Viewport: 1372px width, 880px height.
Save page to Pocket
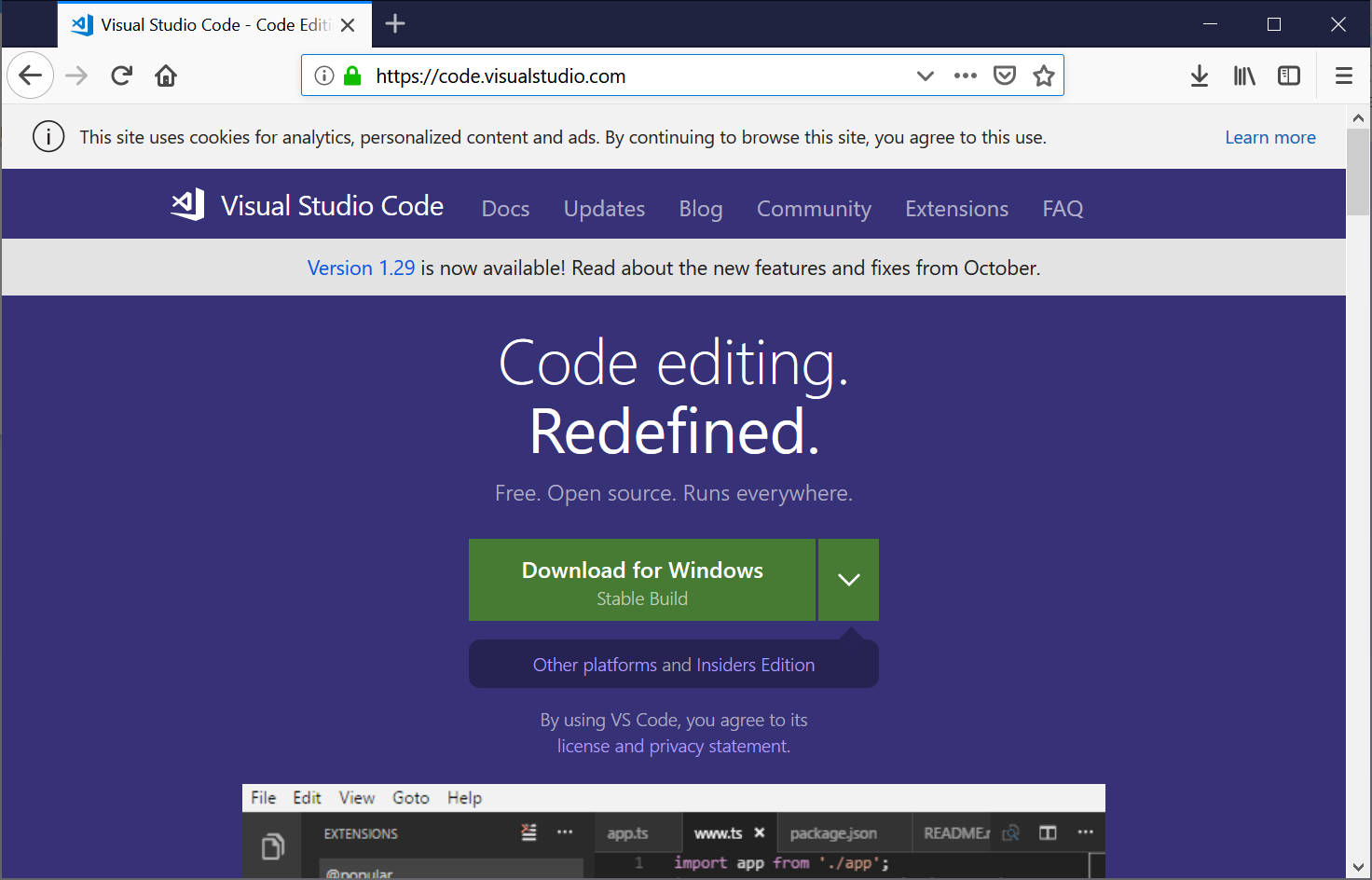click(1005, 76)
